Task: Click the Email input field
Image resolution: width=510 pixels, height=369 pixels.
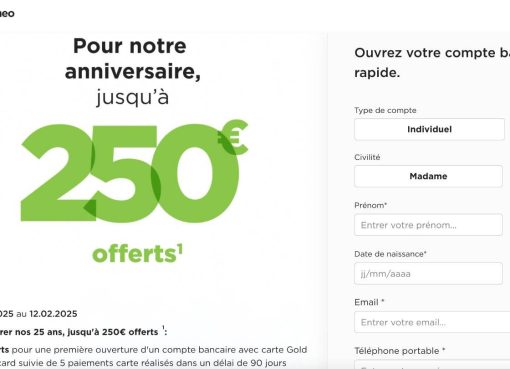Action: click(x=432, y=322)
